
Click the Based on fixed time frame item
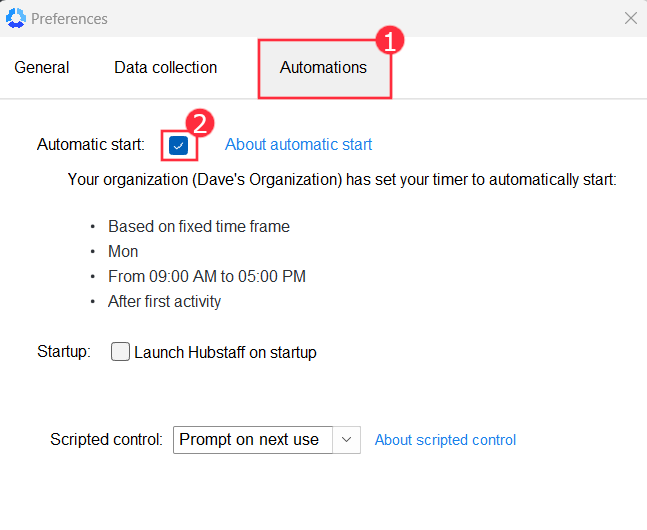tap(199, 227)
